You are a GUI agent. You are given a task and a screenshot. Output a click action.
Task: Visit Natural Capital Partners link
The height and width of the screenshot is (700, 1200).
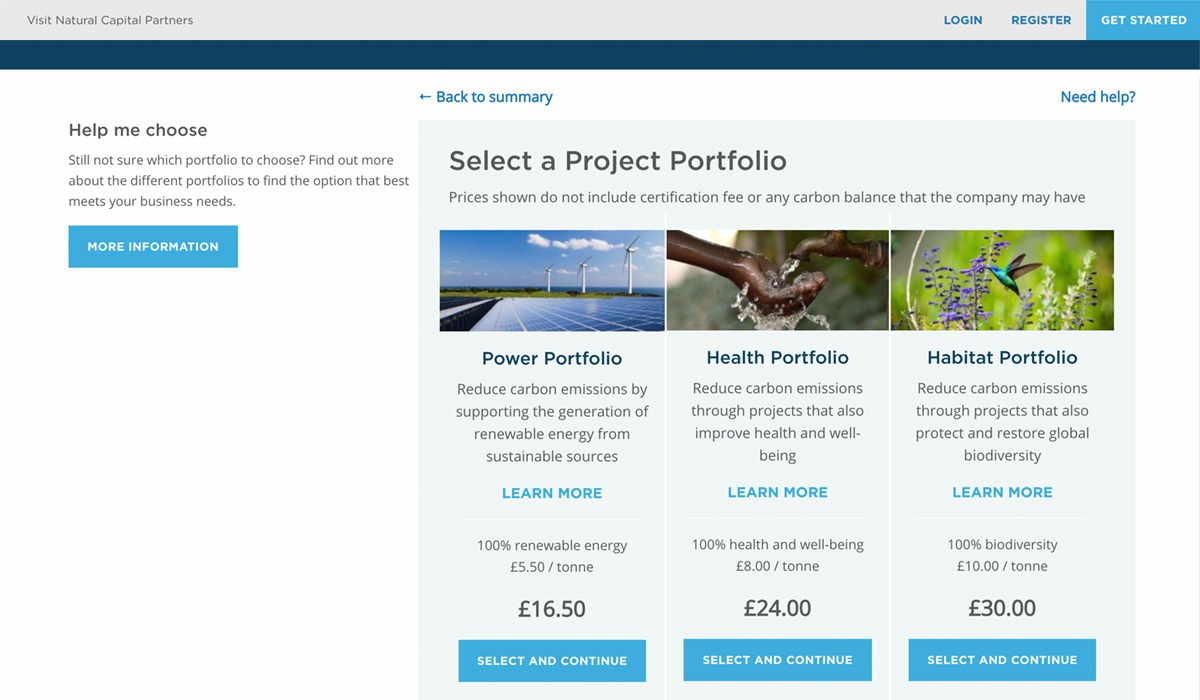pyautogui.click(x=110, y=20)
